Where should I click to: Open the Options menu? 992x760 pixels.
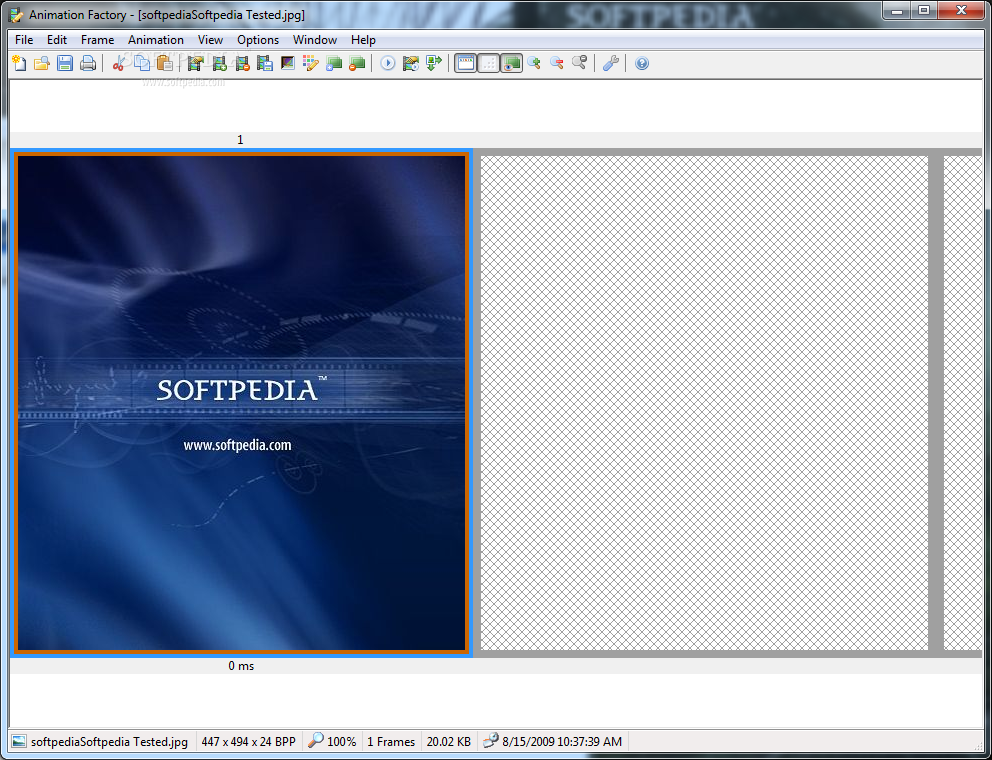click(258, 40)
